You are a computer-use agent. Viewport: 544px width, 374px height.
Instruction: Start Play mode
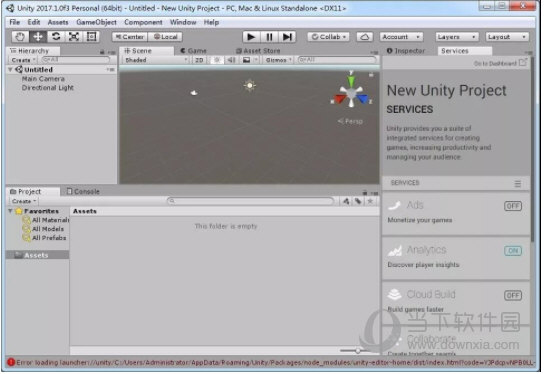tap(251, 37)
